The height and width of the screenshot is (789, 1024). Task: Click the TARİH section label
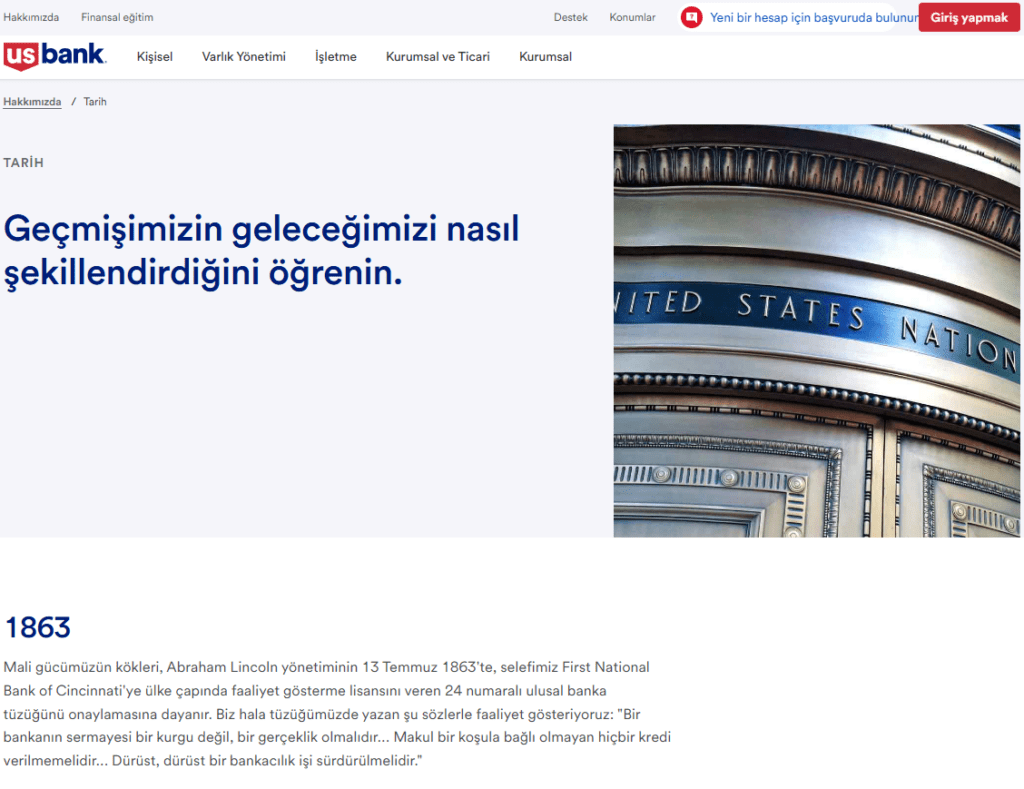(24, 163)
